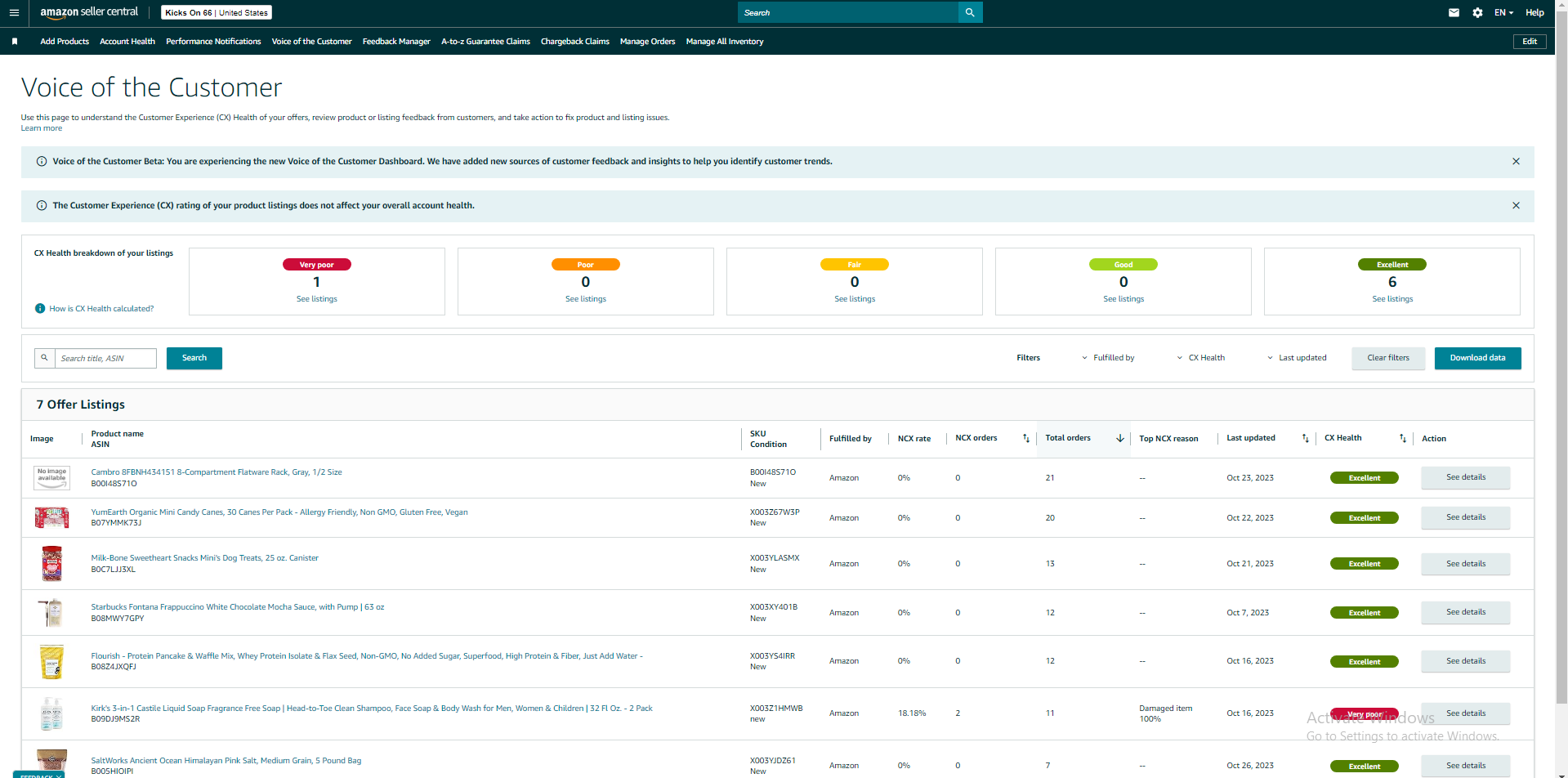Screen dimensions: 1568x778
Task: Click the Help link
Action: coord(1534,13)
